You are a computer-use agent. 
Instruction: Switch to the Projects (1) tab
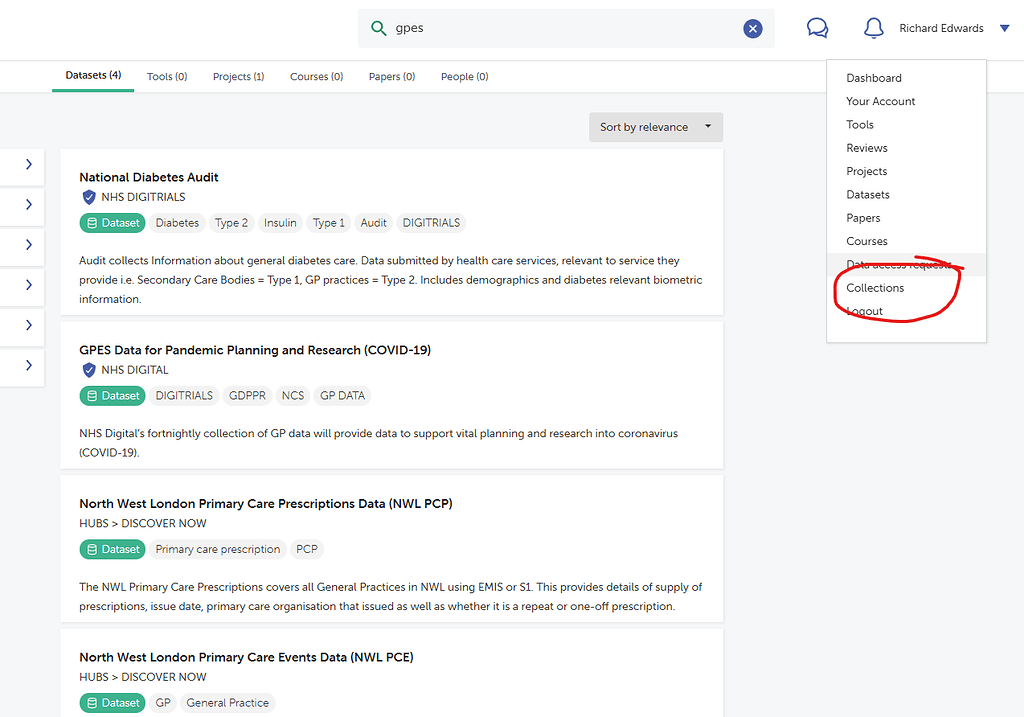(238, 76)
